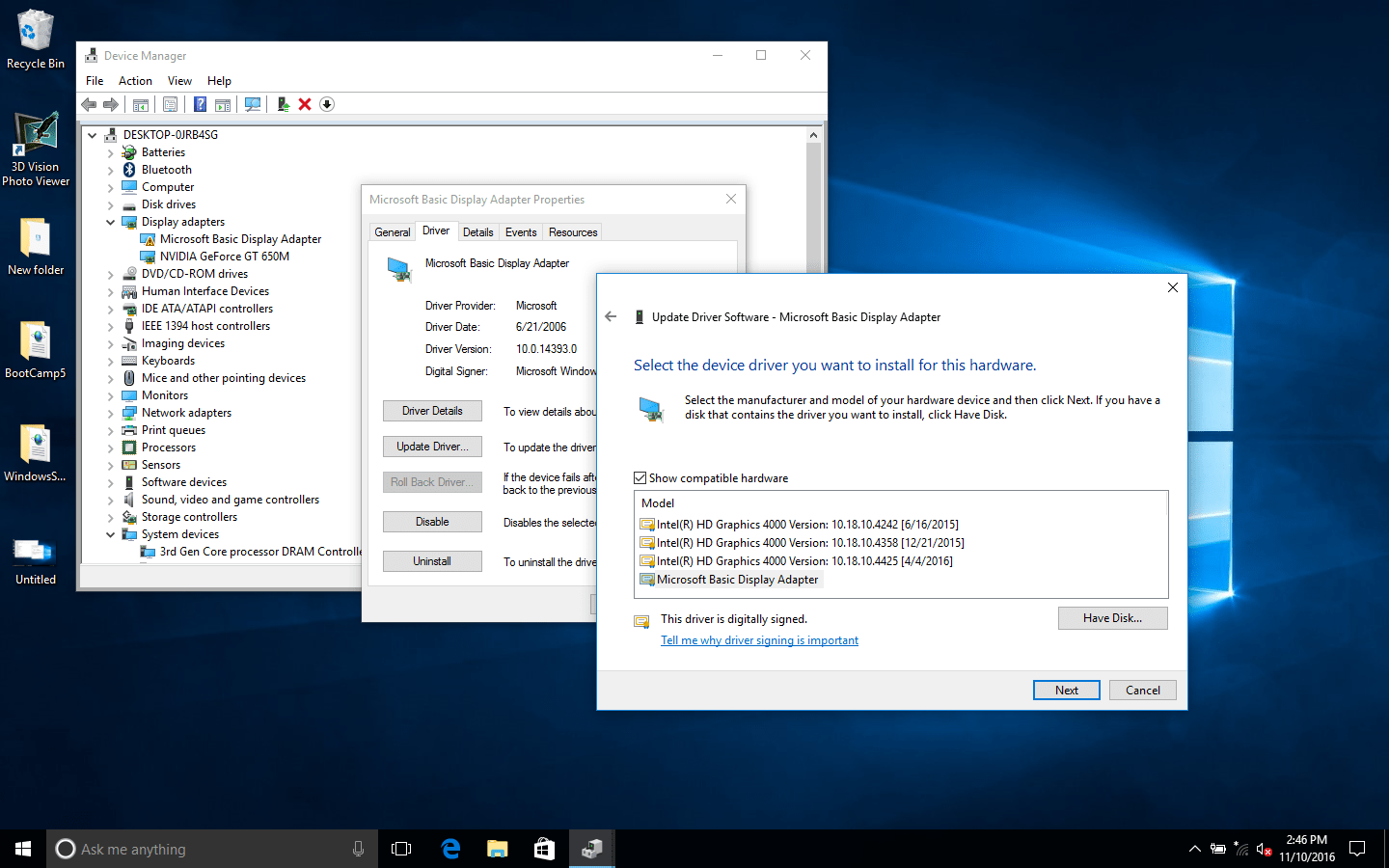Click the Show/Hide console tree toolbar icon
The image size is (1389, 868).
141,104
